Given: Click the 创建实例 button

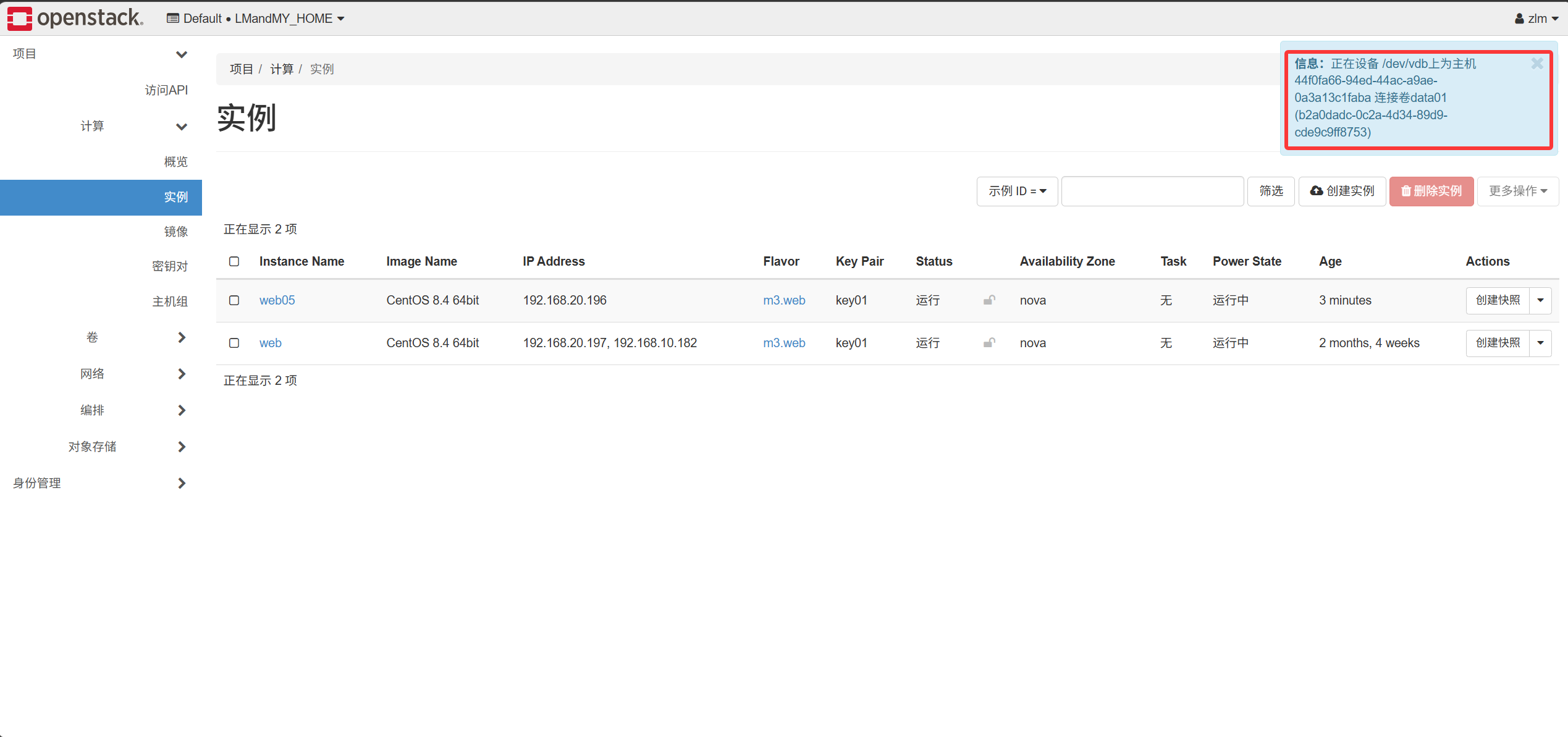Looking at the screenshot, I should (x=1342, y=191).
